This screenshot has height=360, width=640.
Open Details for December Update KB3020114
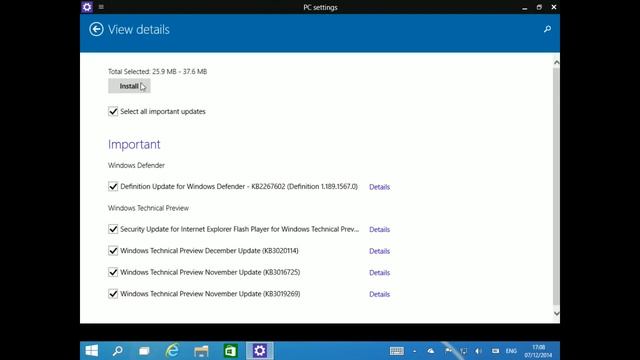click(380, 251)
